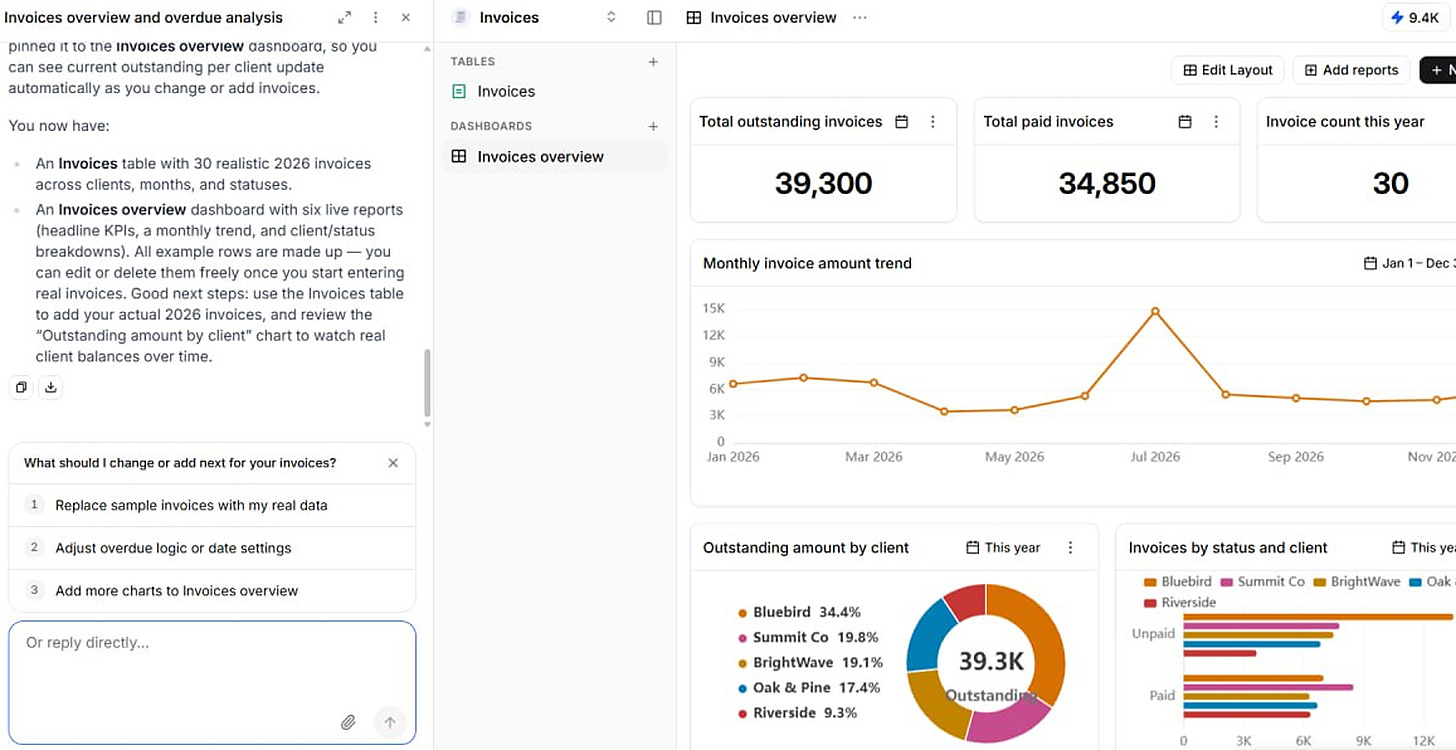Toggle Riverside series in bar chart legend

coord(1180,602)
